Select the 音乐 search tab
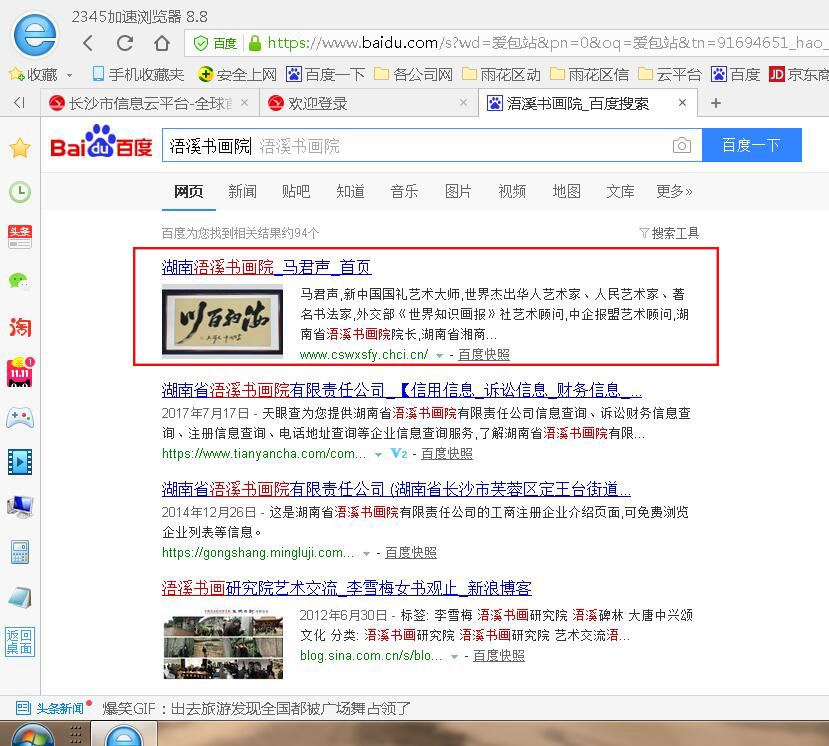 tap(404, 191)
